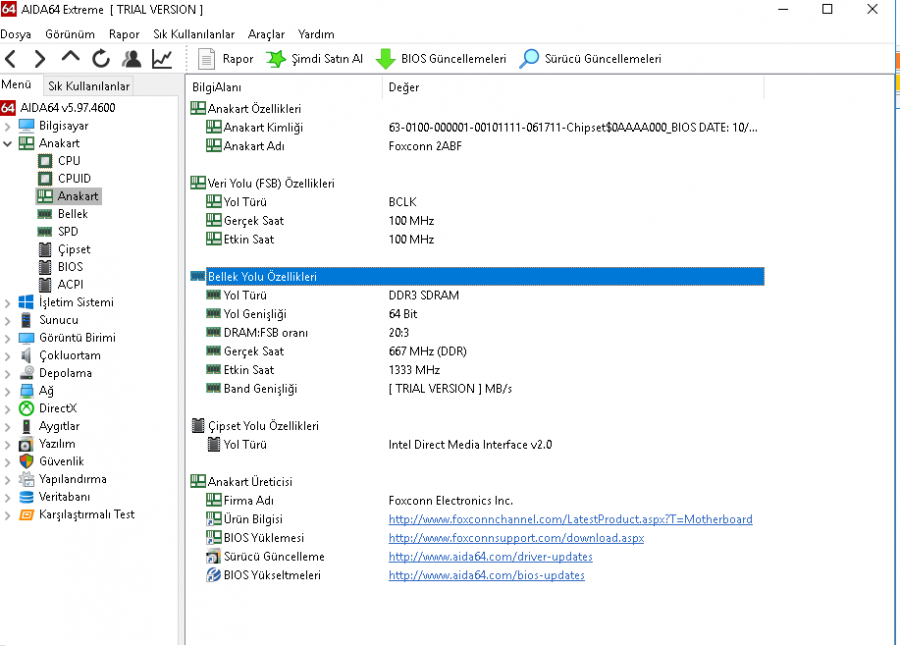
Task: Click the İşletim Sistemi Windows logo icon
Action: click(26, 303)
